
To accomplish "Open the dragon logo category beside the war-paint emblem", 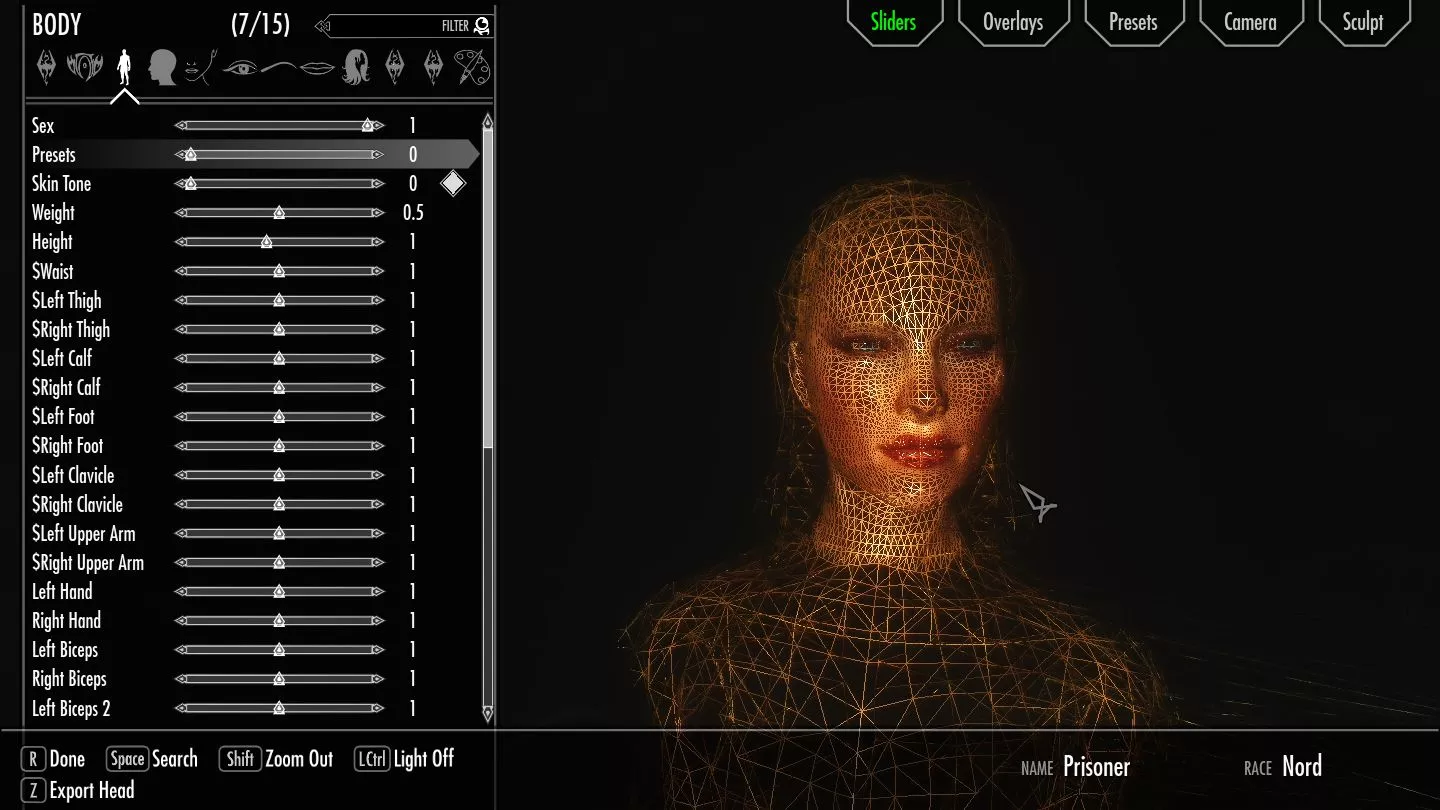I will coord(47,68).
